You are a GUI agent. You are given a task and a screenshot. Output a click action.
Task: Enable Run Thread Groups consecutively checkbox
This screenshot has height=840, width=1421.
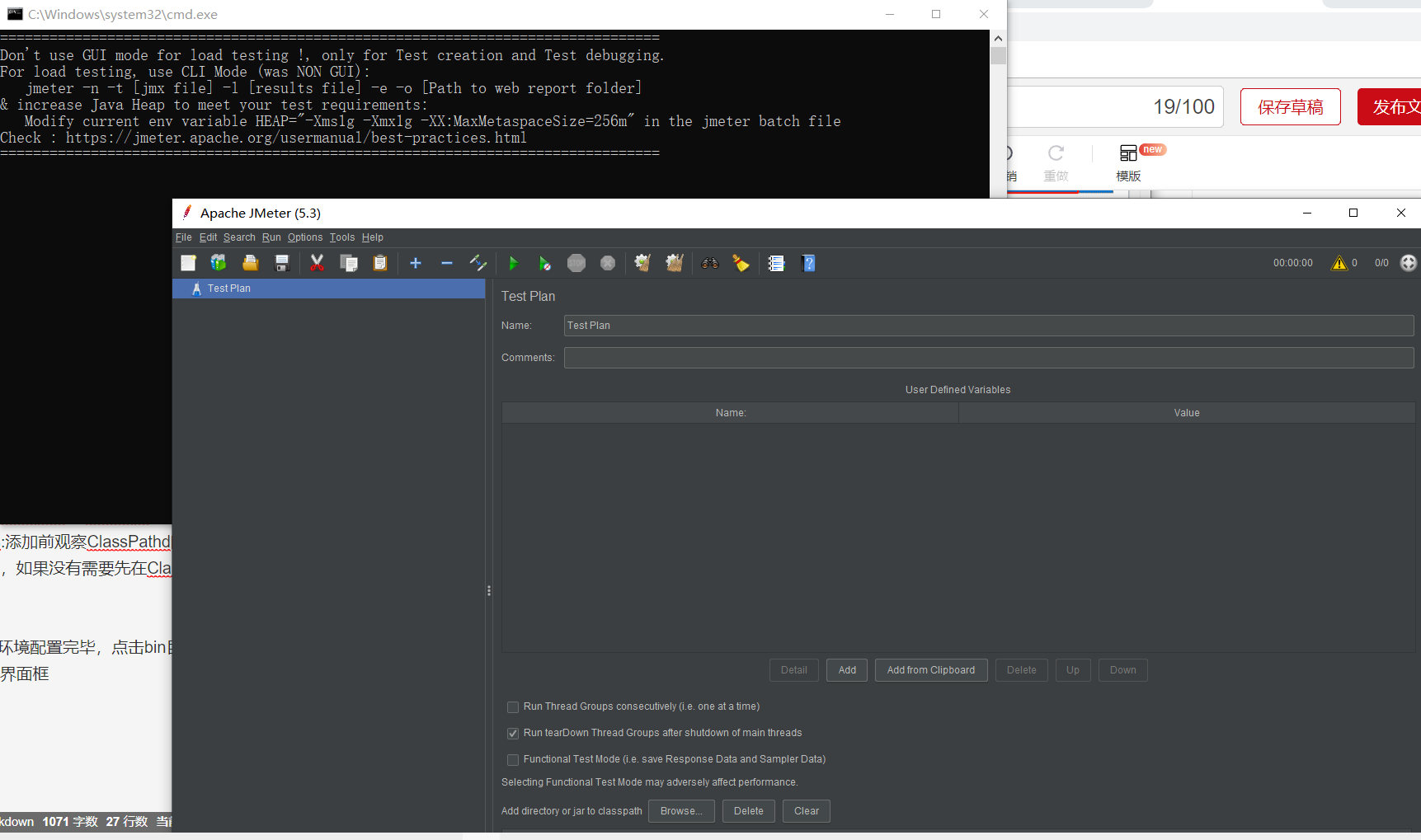[513, 707]
